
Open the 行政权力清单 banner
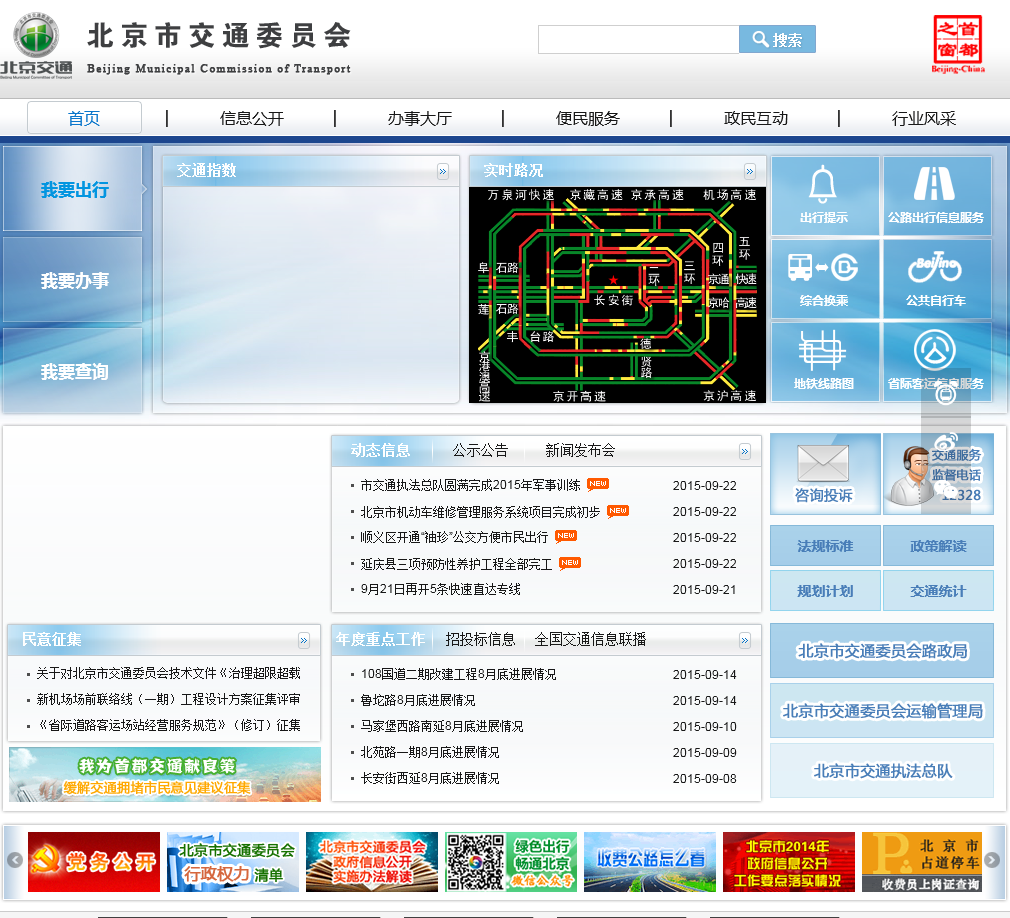click(233, 862)
